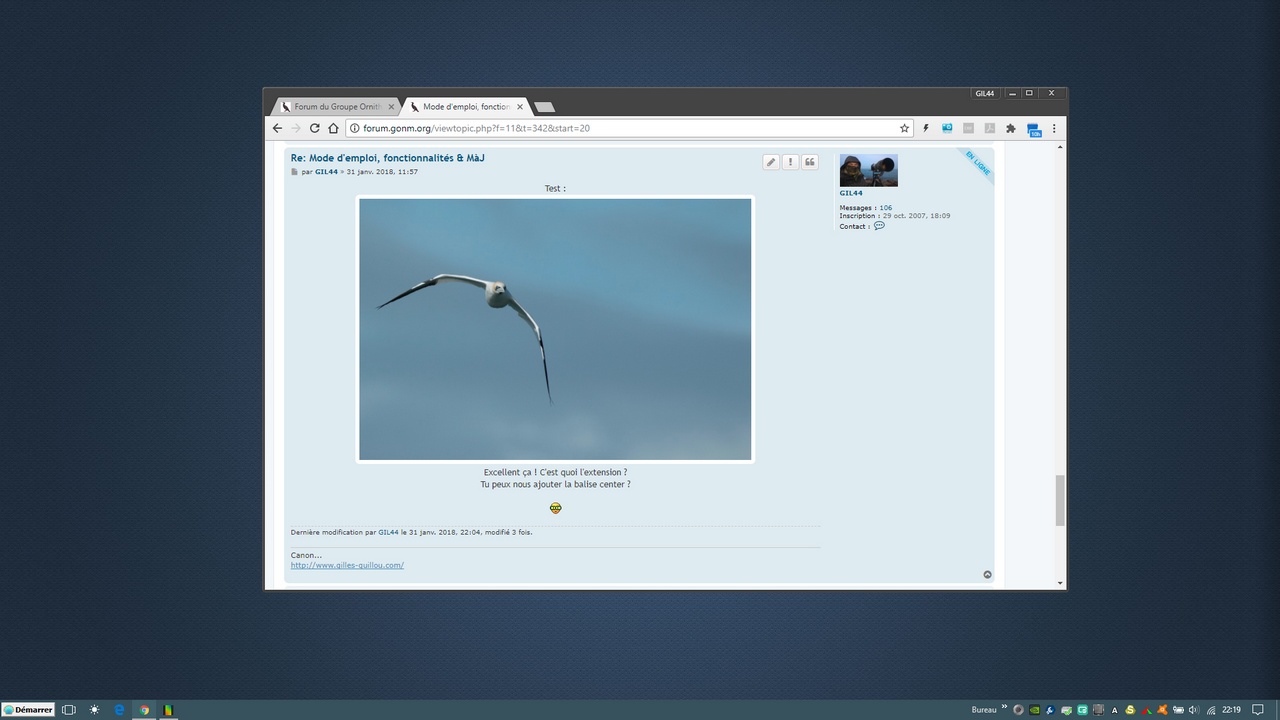Screen dimensions: 1280x720
Task: Open the Chrome three-dot menu
Action: pyautogui.click(x=1053, y=128)
